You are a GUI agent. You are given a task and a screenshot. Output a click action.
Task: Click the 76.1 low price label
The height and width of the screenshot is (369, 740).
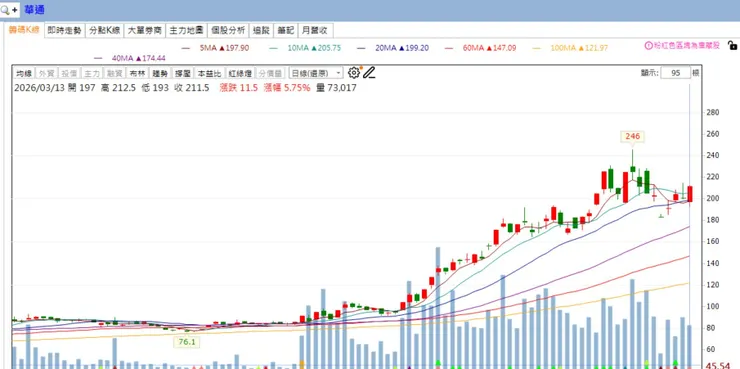coord(186,342)
